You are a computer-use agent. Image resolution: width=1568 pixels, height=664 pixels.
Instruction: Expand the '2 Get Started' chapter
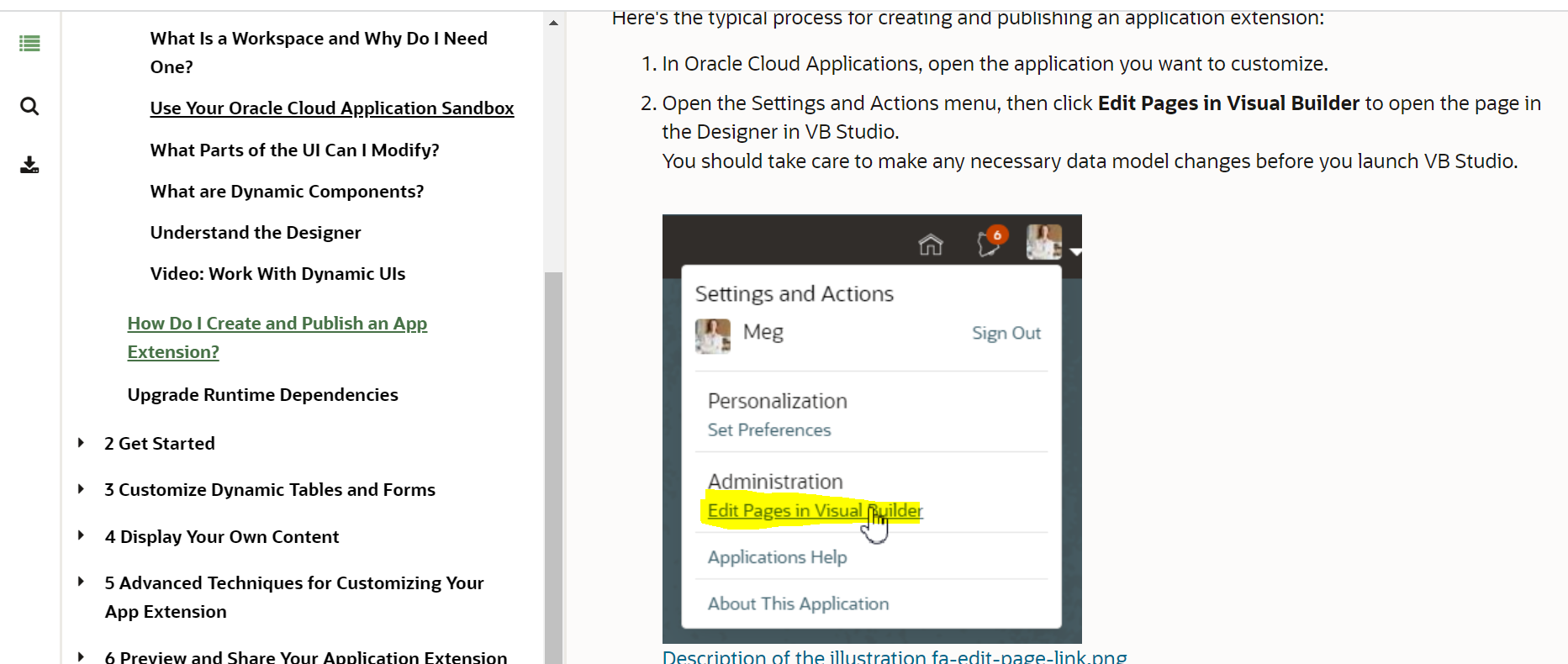pos(81,443)
